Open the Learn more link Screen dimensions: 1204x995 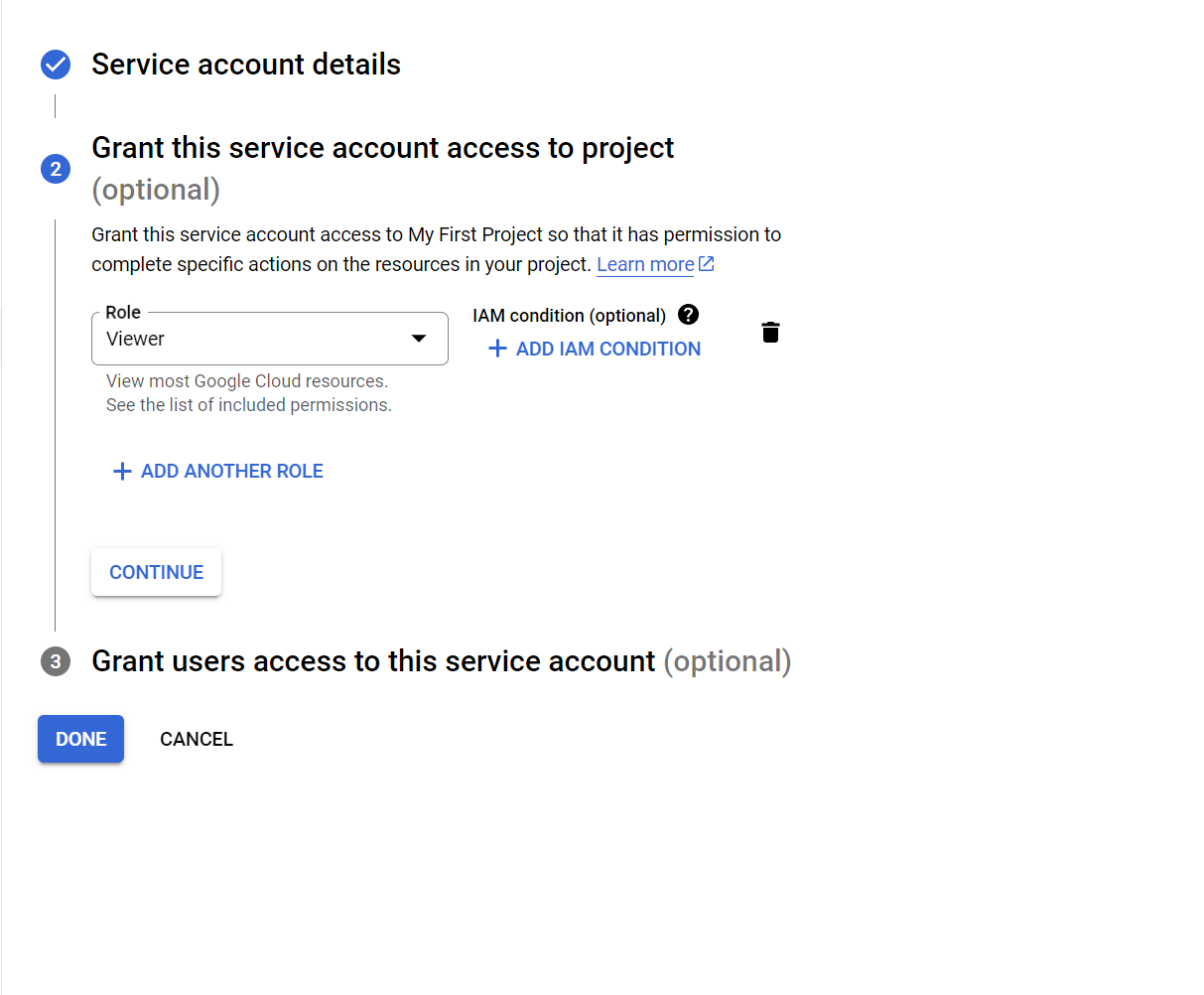click(x=645, y=265)
